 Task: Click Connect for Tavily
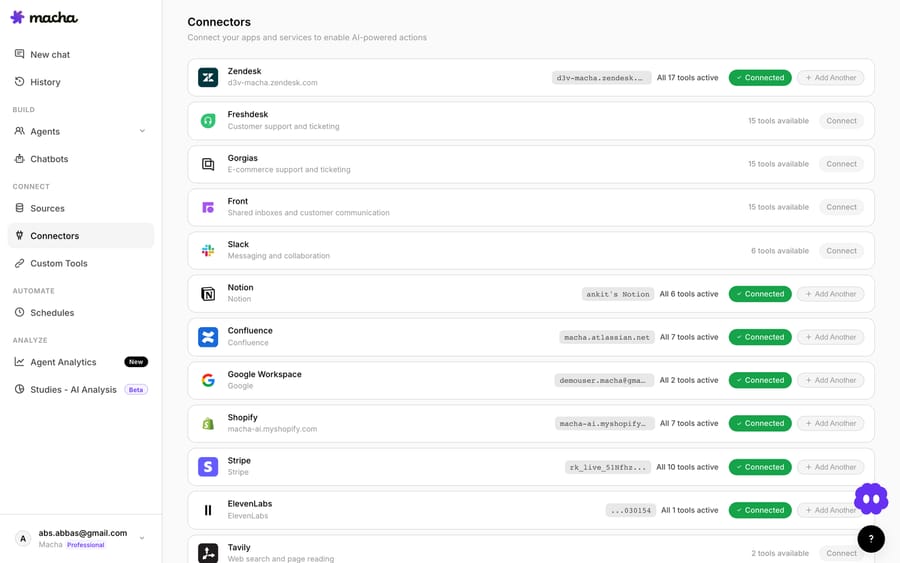point(841,553)
